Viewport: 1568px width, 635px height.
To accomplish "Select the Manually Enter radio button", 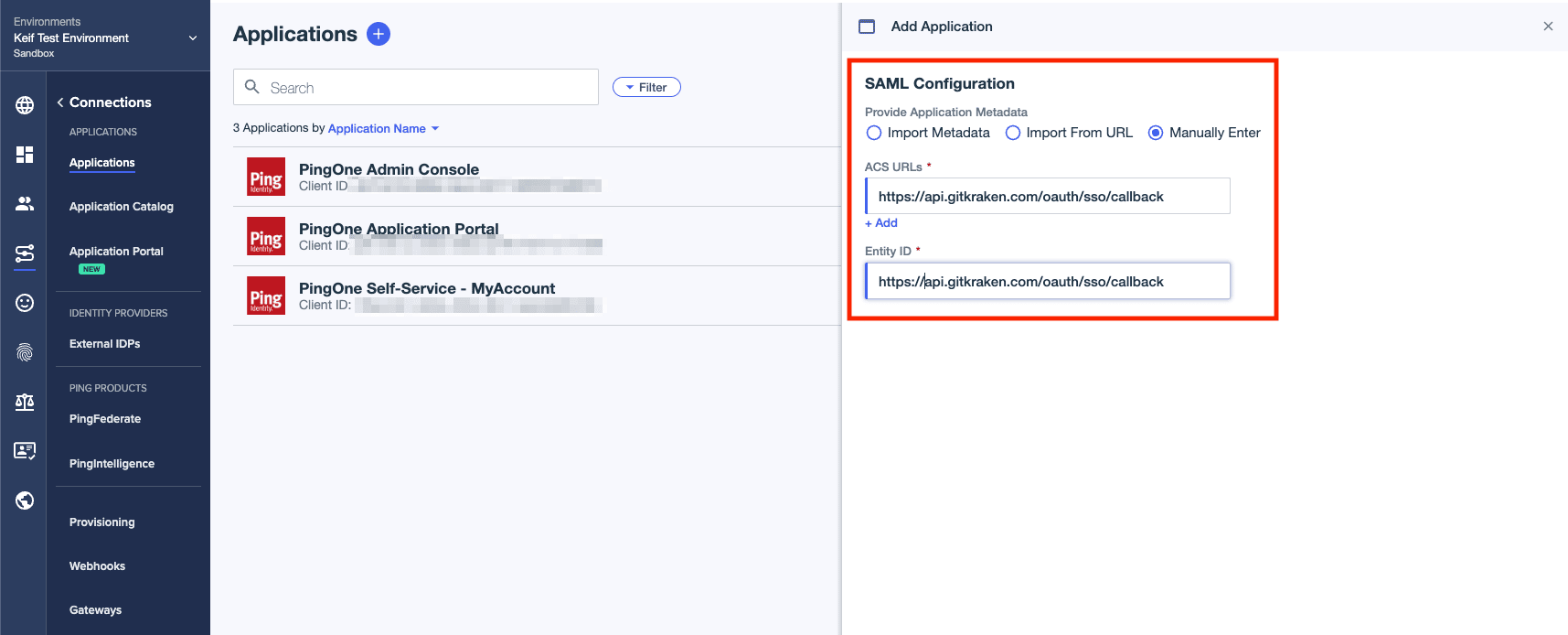I will (1156, 133).
